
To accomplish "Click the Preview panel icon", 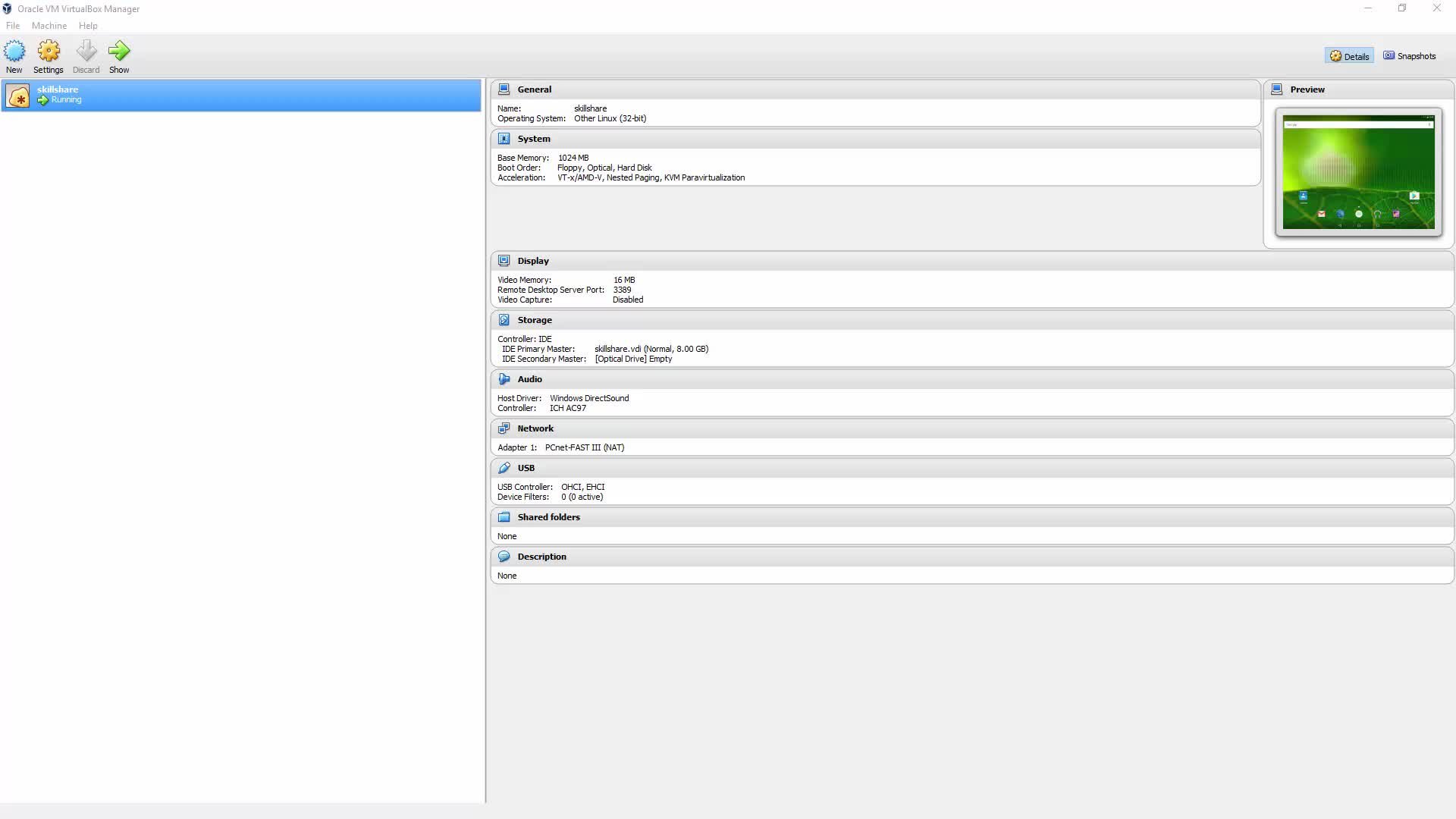I will (x=1278, y=89).
